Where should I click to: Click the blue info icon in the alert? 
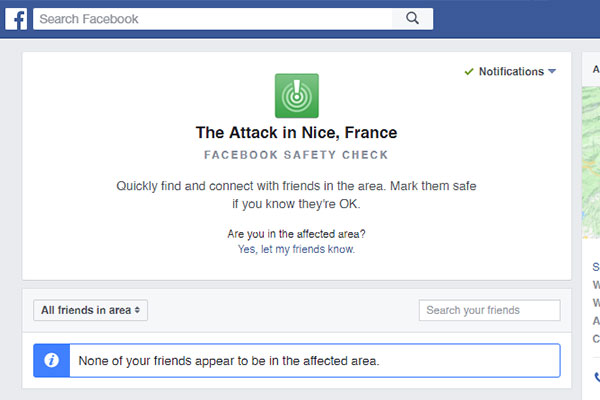51,360
